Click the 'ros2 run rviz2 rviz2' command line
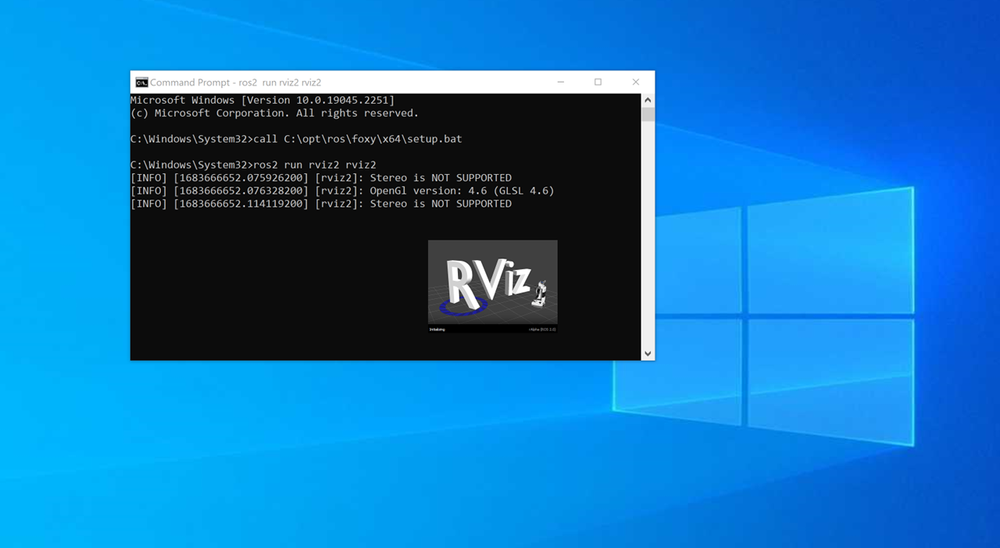1000x548 pixels. click(253, 165)
